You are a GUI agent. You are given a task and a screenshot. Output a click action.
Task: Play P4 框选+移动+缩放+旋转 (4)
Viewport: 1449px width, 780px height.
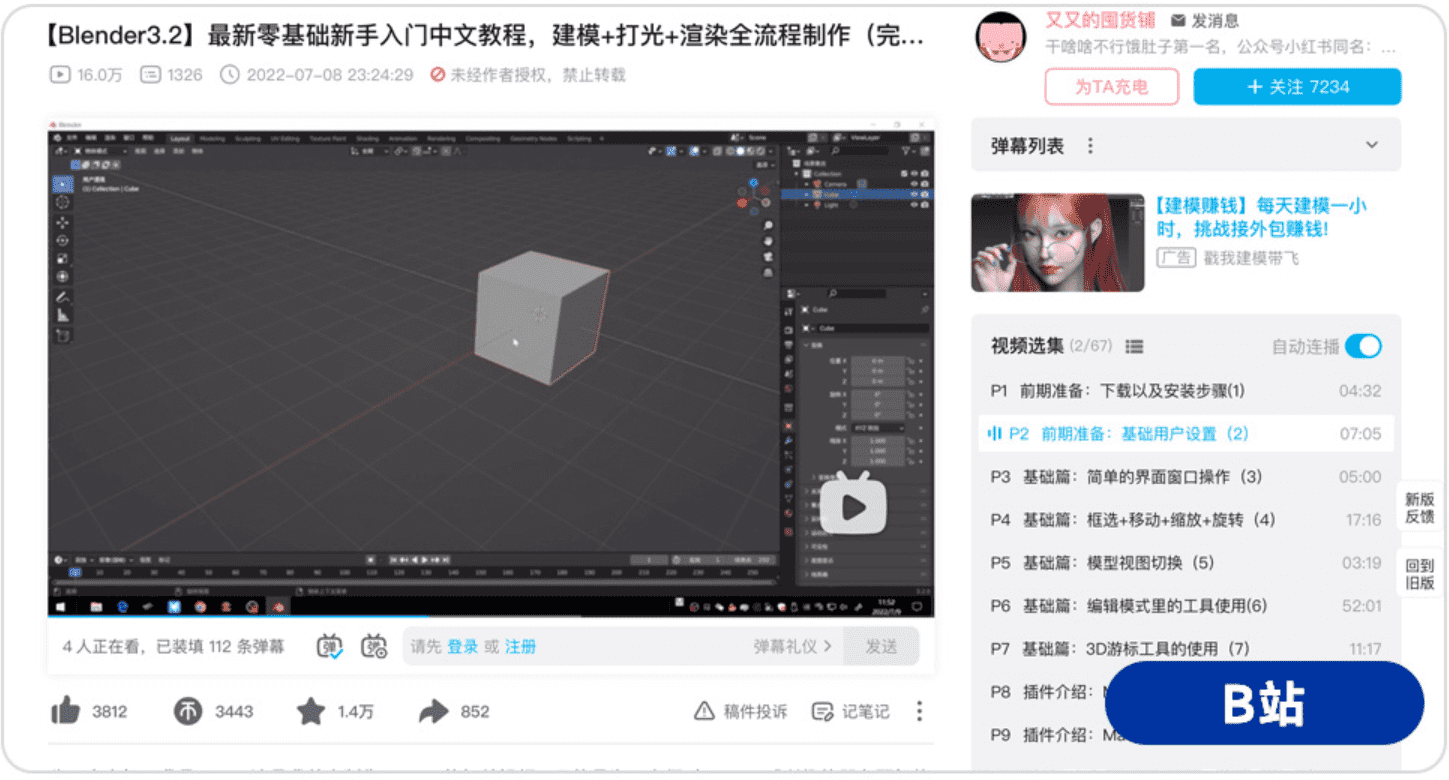click(x=1186, y=520)
